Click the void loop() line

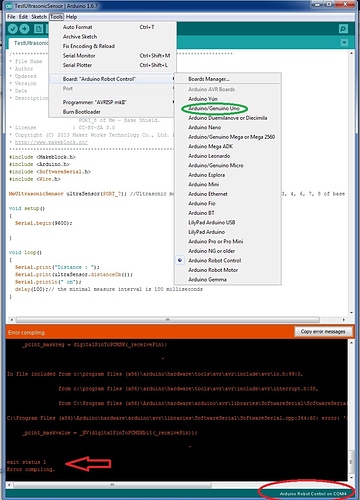click(x=25, y=252)
